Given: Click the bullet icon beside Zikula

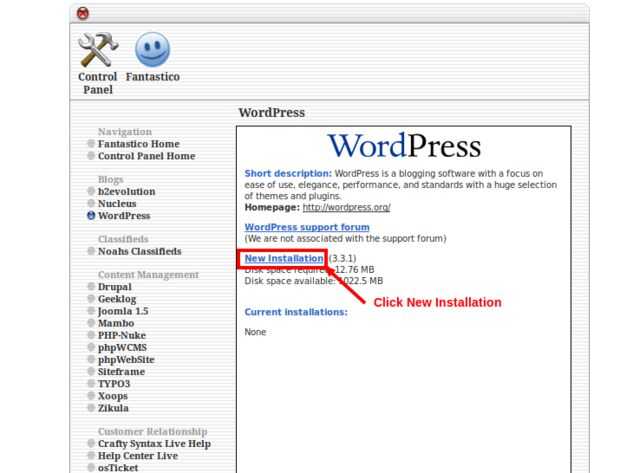Looking at the screenshot, I should point(91,408).
